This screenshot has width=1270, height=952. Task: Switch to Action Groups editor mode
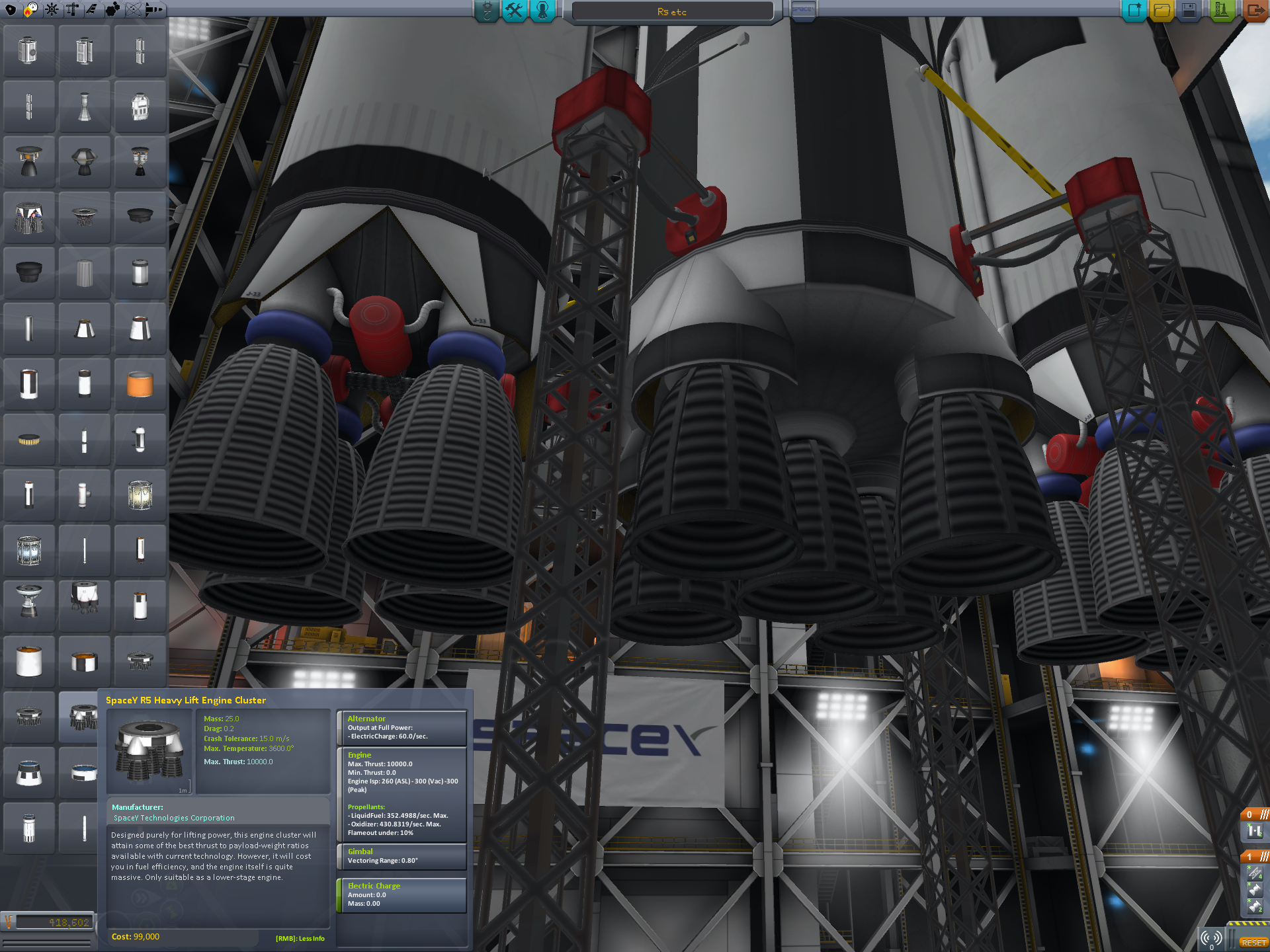point(514,11)
